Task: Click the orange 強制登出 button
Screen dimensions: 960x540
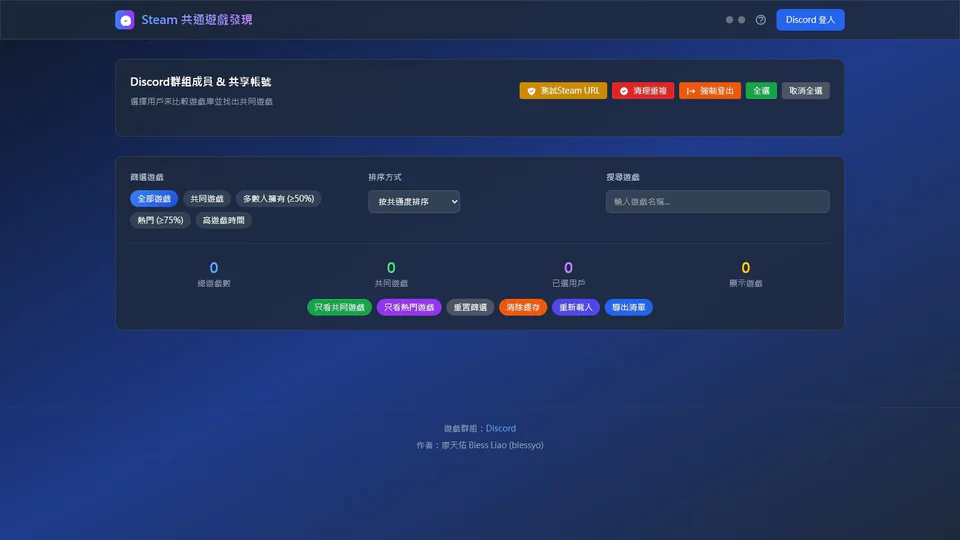Action: point(710,91)
